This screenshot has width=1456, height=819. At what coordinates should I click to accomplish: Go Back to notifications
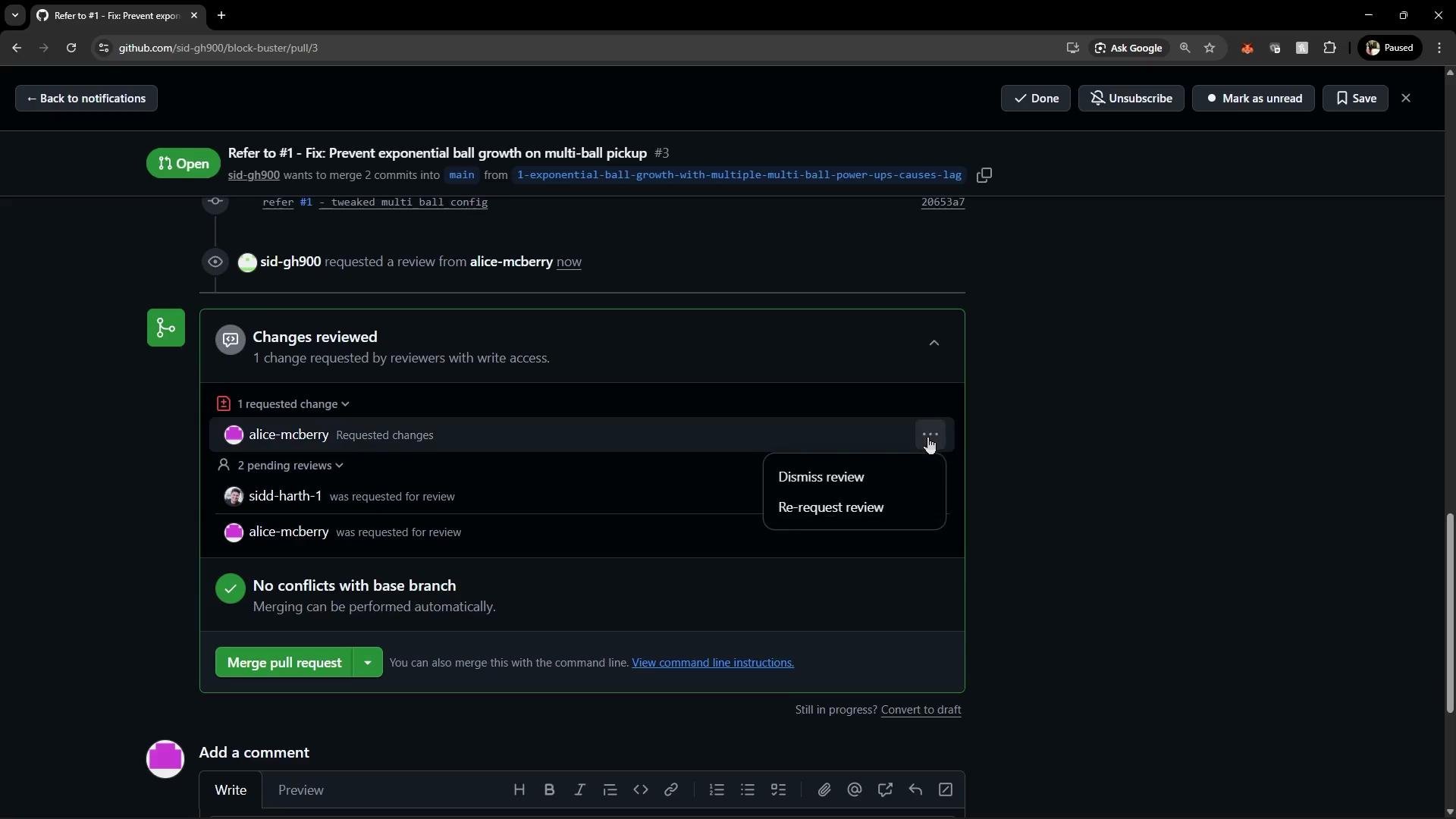86,99
